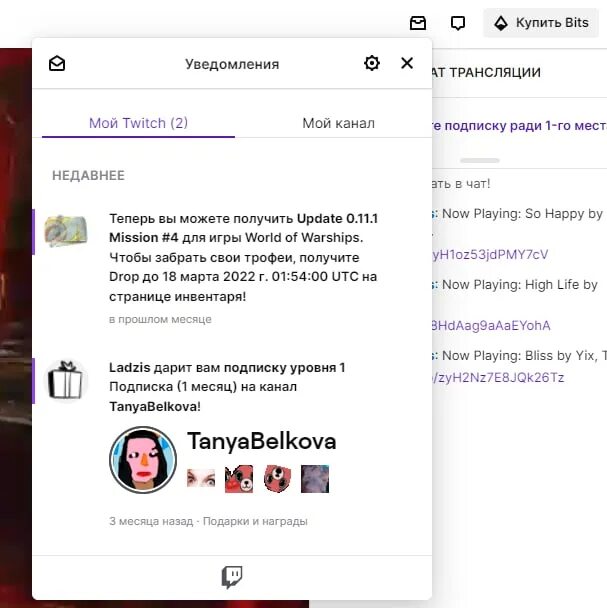Click the Twitch logo at panel bottom
This screenshot has width=607, height=608.
tap(232, 577)
